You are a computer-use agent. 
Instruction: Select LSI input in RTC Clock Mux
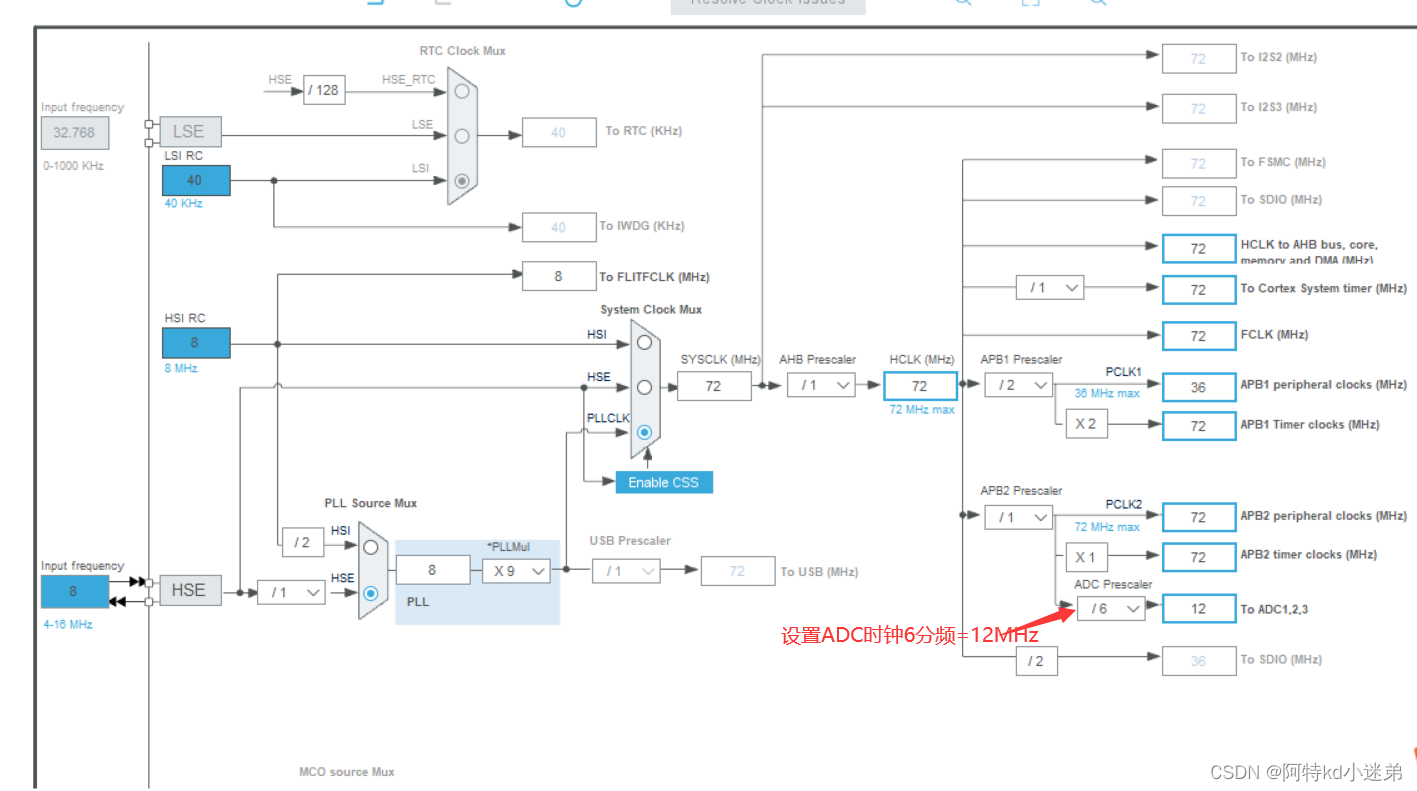(461, 181)
